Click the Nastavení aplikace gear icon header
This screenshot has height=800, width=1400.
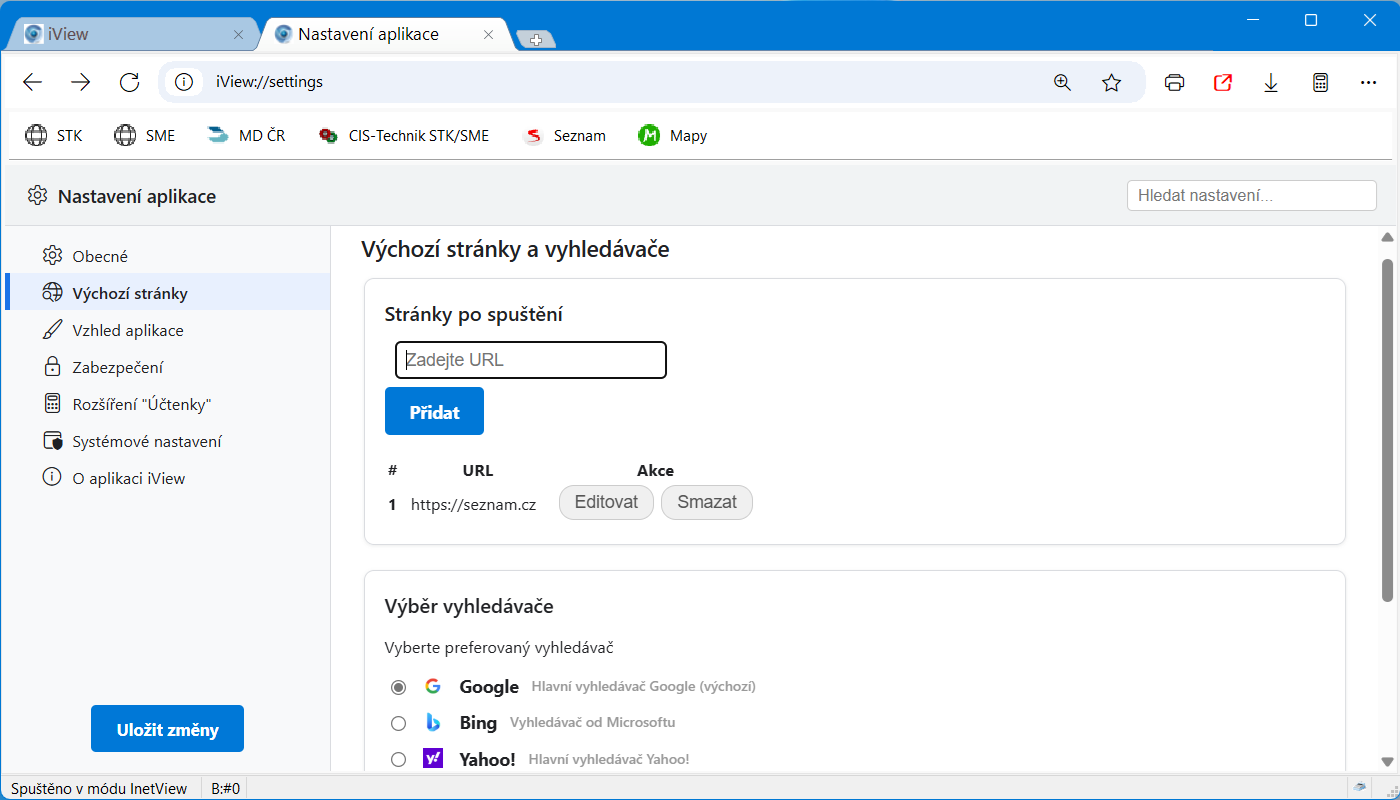(38, 195)
